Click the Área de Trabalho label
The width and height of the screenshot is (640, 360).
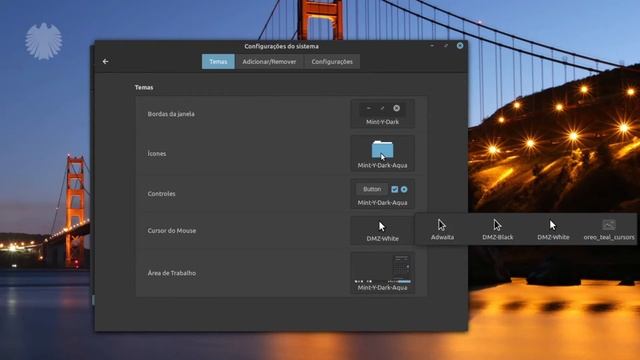(x=172, y=273)
